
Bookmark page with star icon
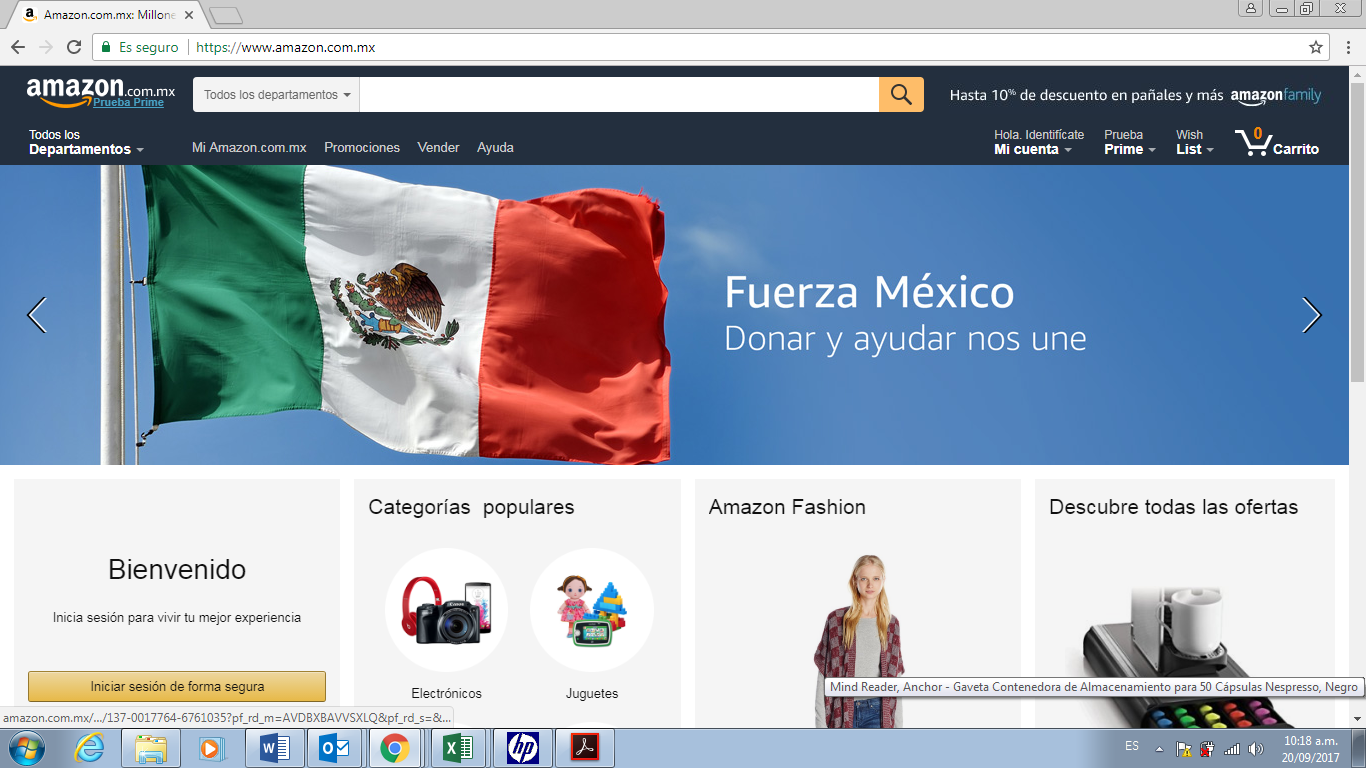[1316, 47]
